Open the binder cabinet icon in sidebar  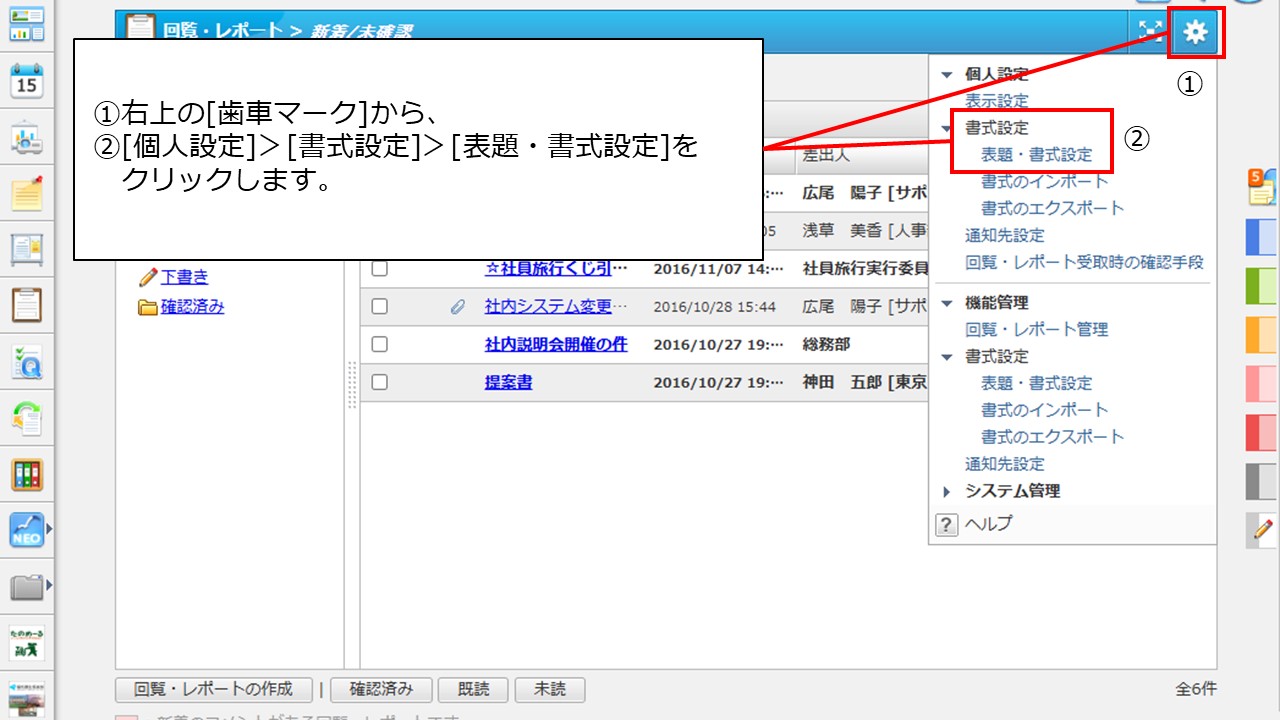(27, 474)
